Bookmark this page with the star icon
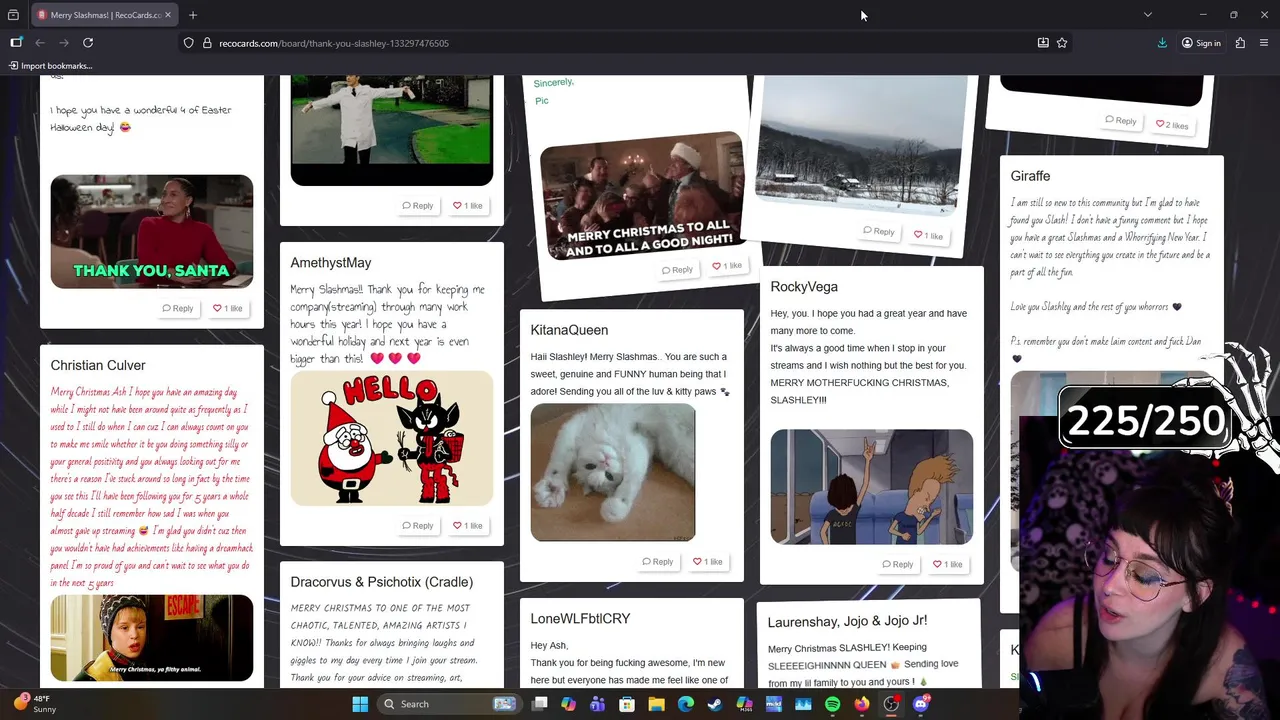The width and height of the screenshot is (1280, 720). coord(1062,43)
